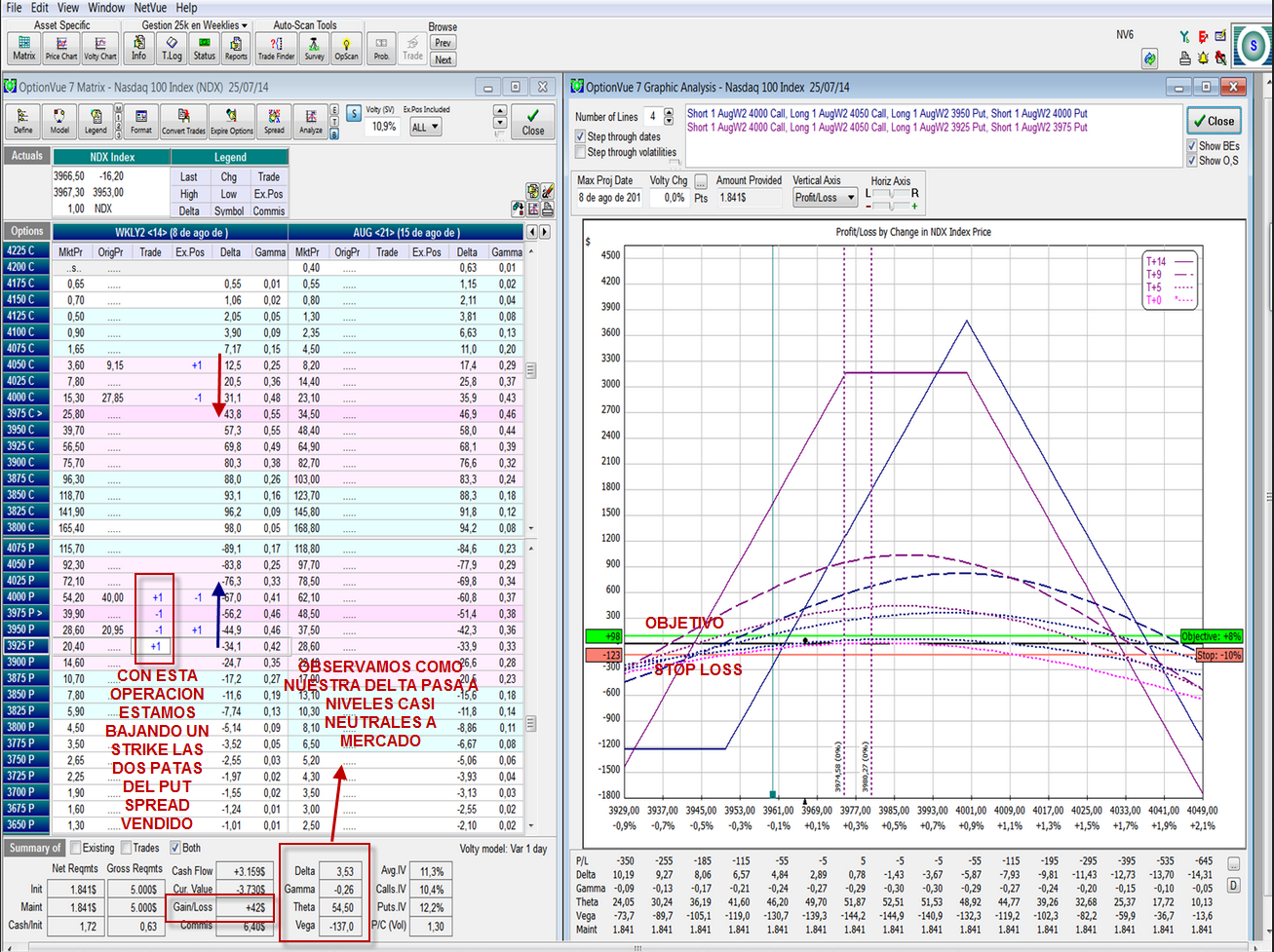1274x952 pixels.
Task: Enable Step through volatilities checkbox
Action: click(x=581, y=153)
